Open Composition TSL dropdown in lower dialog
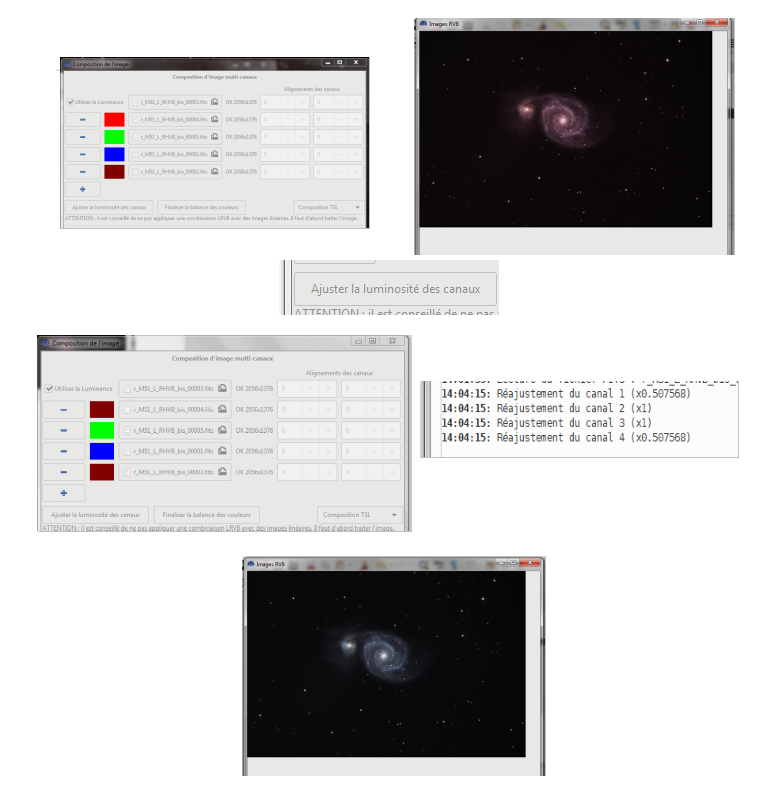776x801 pixels. click(360, 514)
